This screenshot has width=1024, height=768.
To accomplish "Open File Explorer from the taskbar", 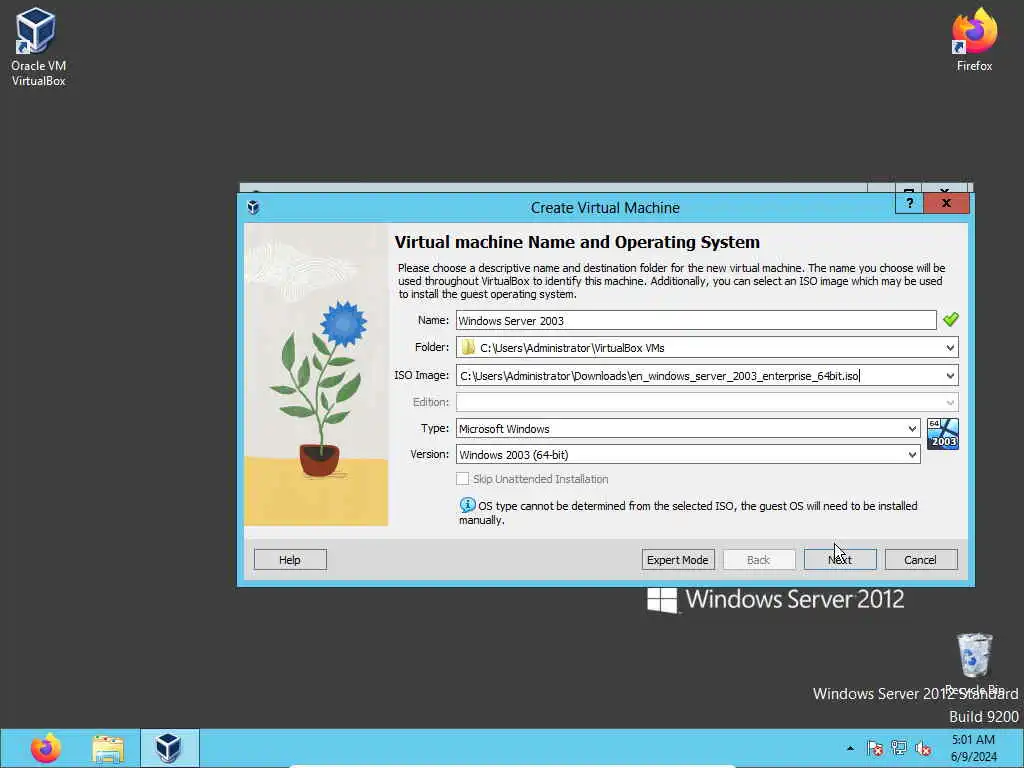I will [108, 748].
